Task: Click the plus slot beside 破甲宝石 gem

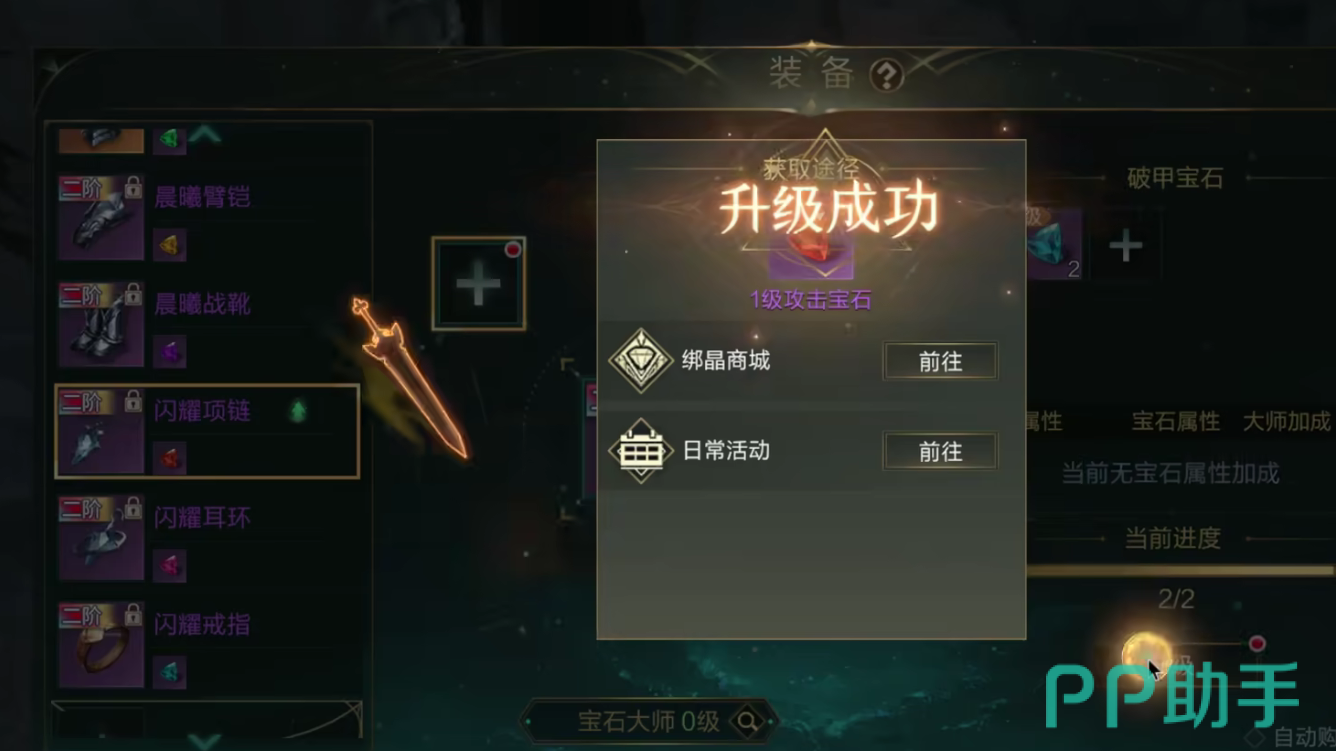Action: pyautogui.click(x=1126, y=245)
